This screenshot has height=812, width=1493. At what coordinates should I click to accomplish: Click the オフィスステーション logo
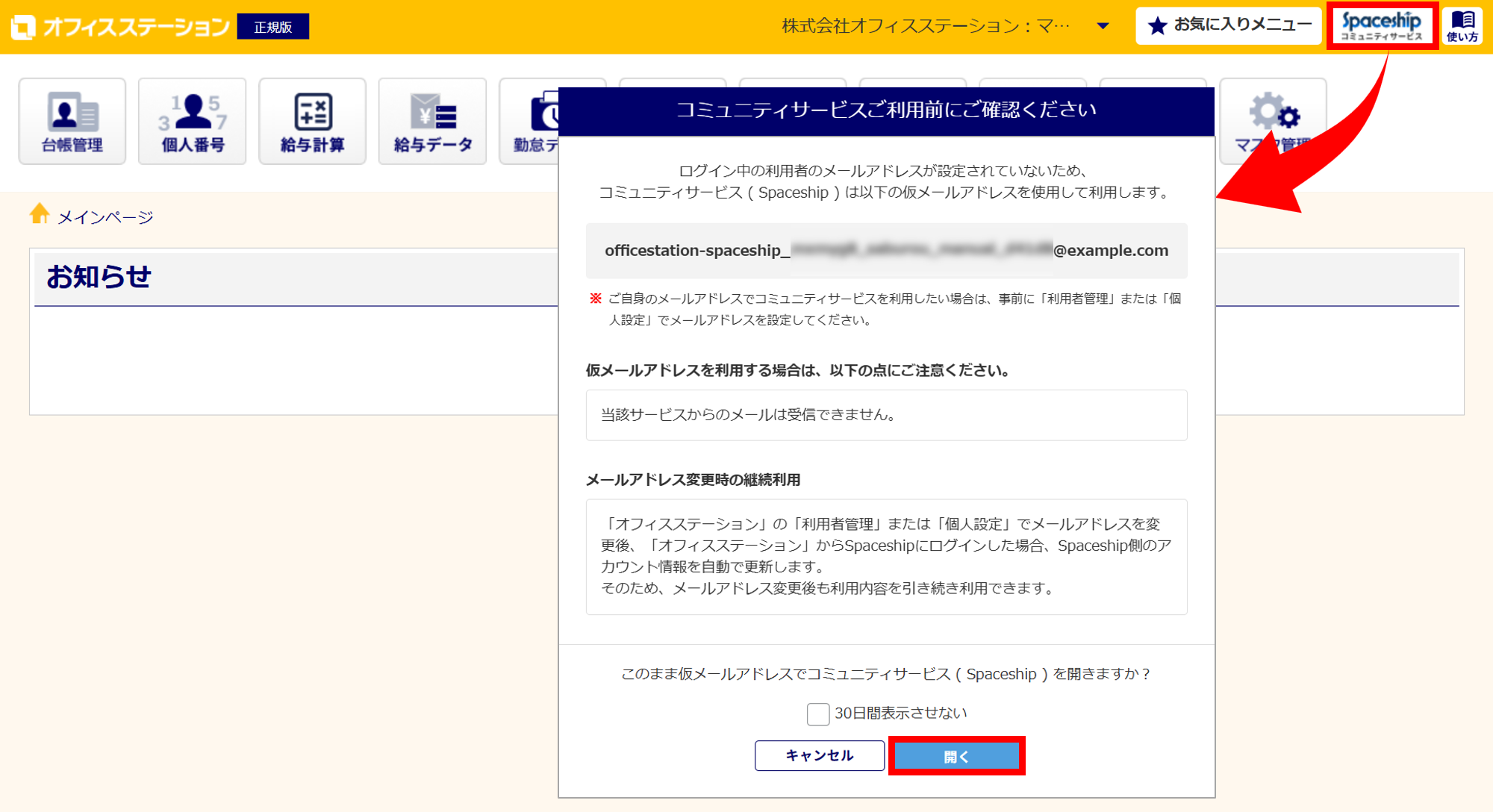tap(121, 27)
